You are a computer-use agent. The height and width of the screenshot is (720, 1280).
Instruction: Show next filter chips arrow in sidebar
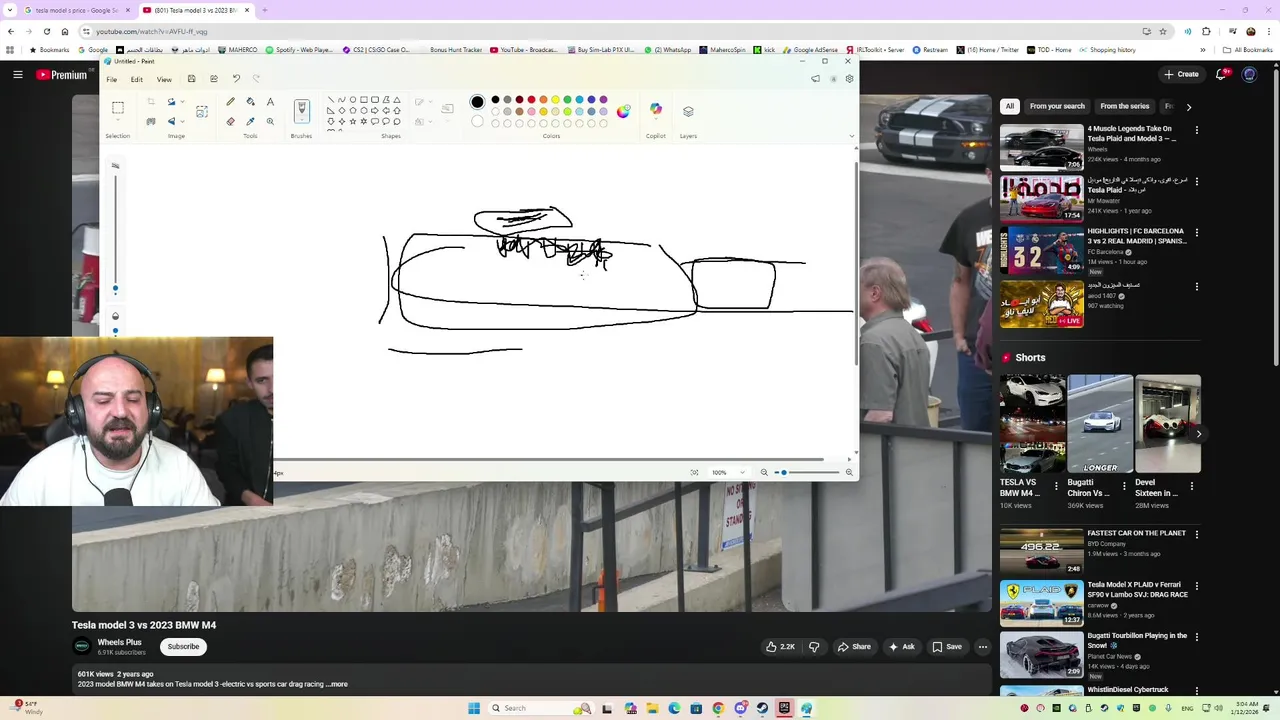(x=1188, y=106)
